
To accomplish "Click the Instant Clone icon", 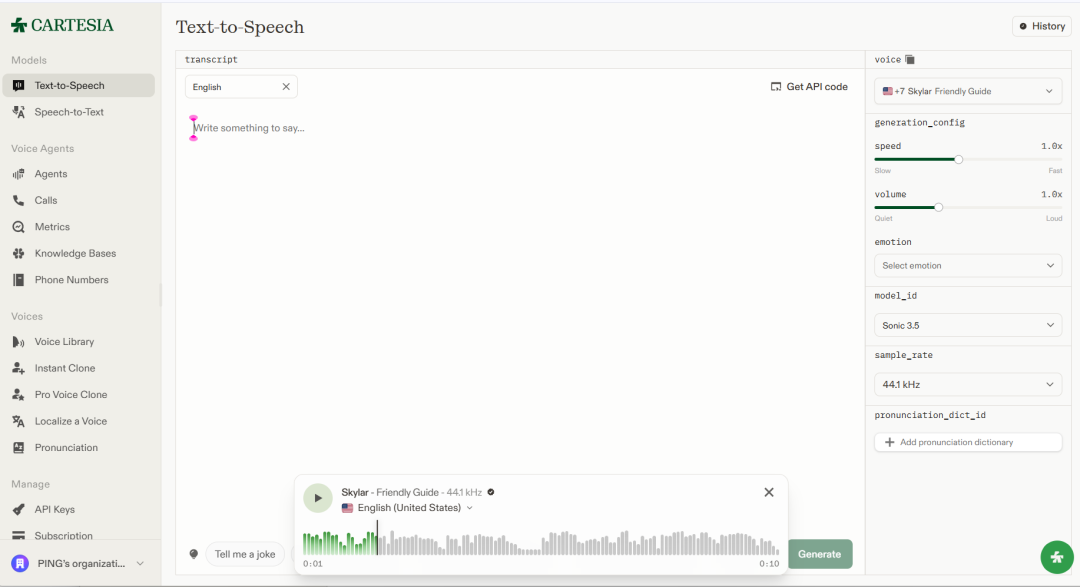I will coord(19,368).
